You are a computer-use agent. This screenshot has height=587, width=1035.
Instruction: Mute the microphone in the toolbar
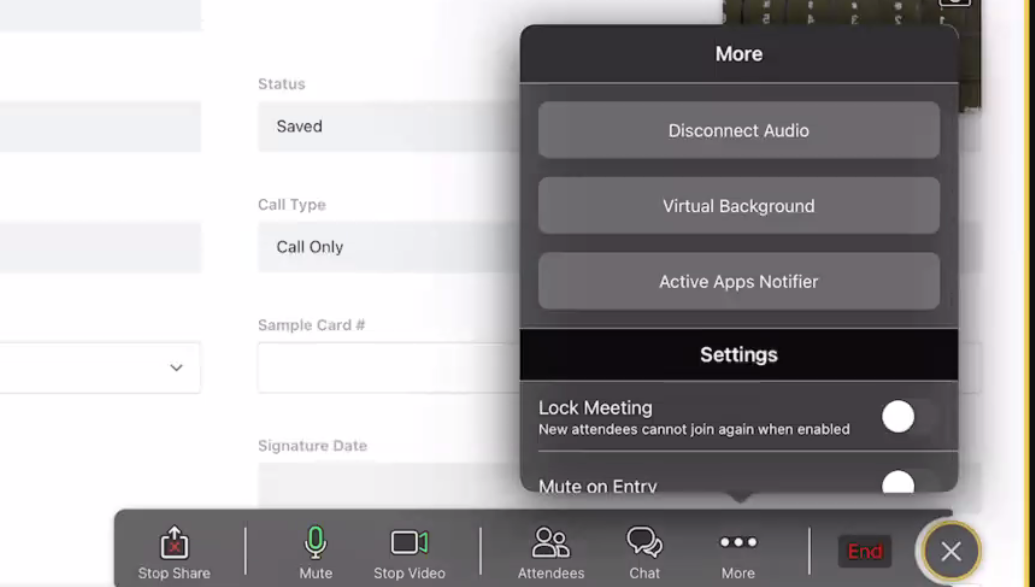[x=315, y=543]
